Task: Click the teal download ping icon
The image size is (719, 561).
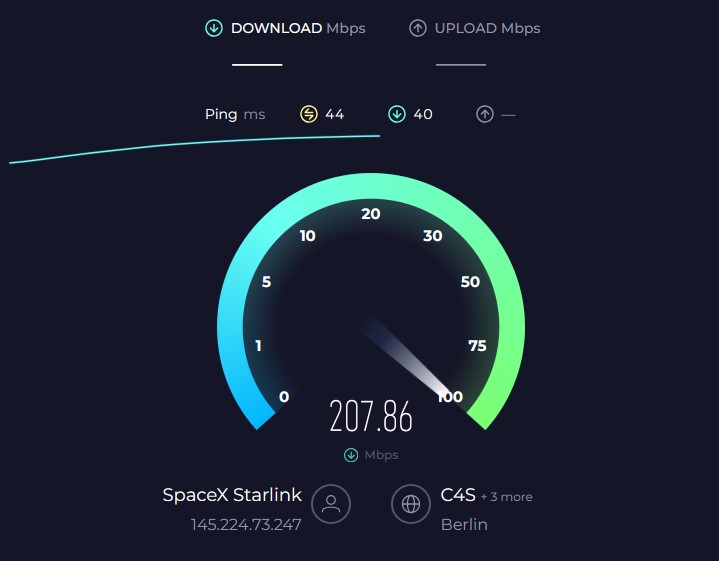Action: (397, 114)
